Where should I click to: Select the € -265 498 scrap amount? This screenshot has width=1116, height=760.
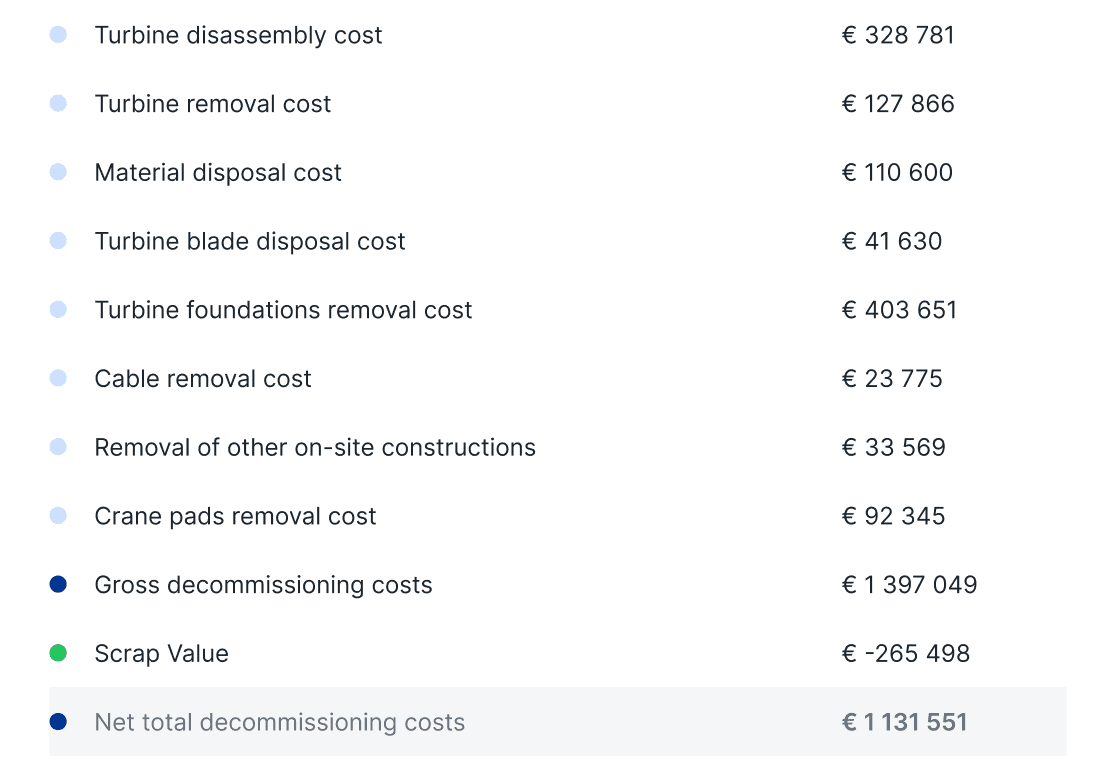click(906, 653)
